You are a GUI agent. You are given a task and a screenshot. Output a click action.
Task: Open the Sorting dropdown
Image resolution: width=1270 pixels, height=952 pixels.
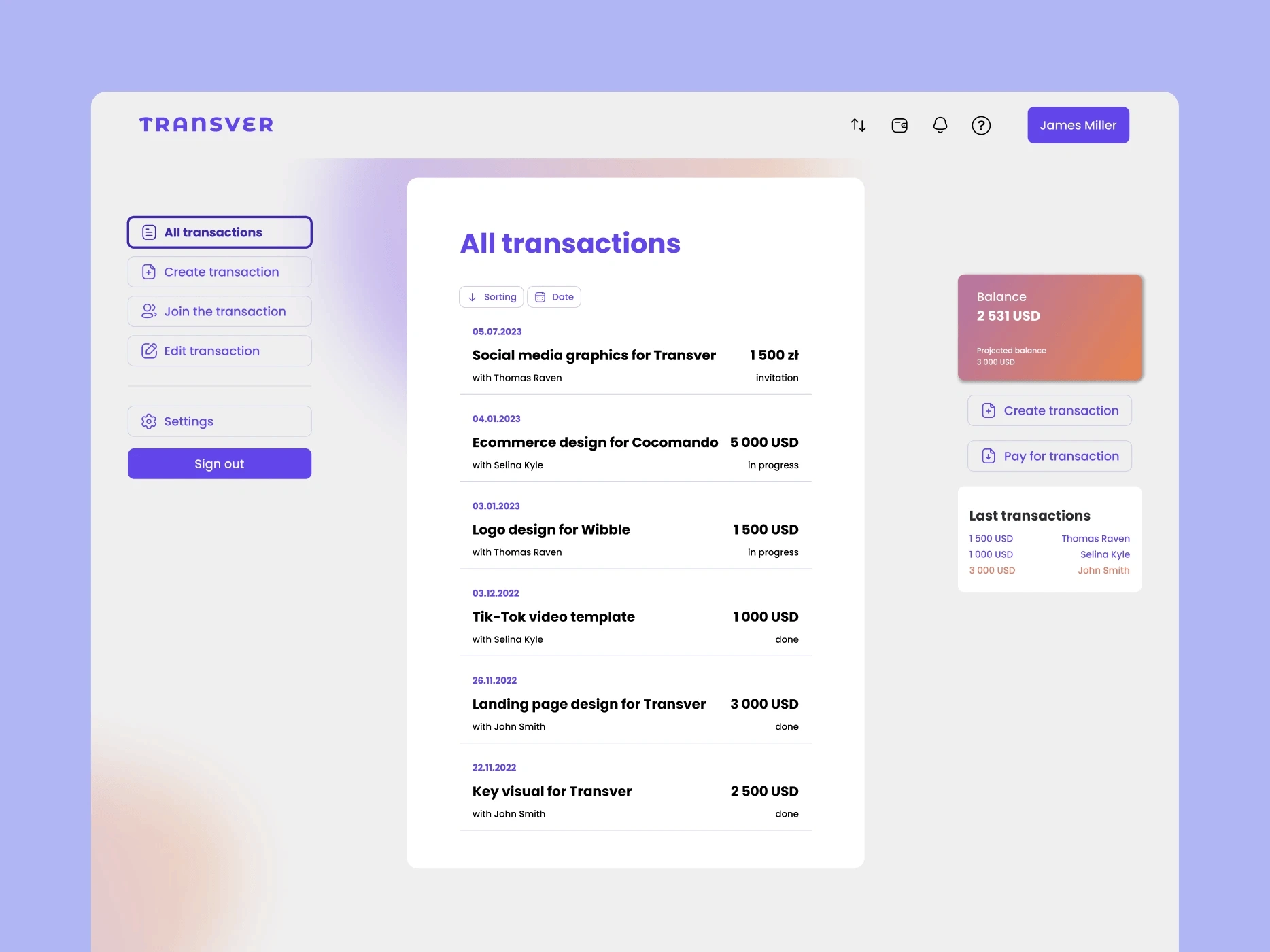(492, 297)
